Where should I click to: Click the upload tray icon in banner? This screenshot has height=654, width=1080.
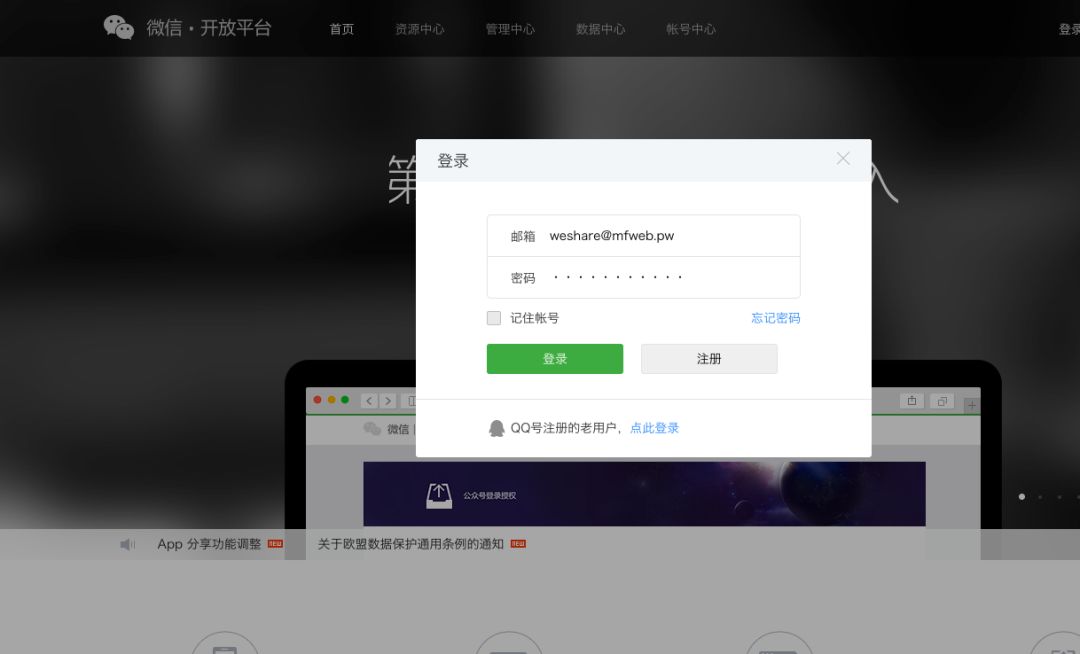coord(439,495)
